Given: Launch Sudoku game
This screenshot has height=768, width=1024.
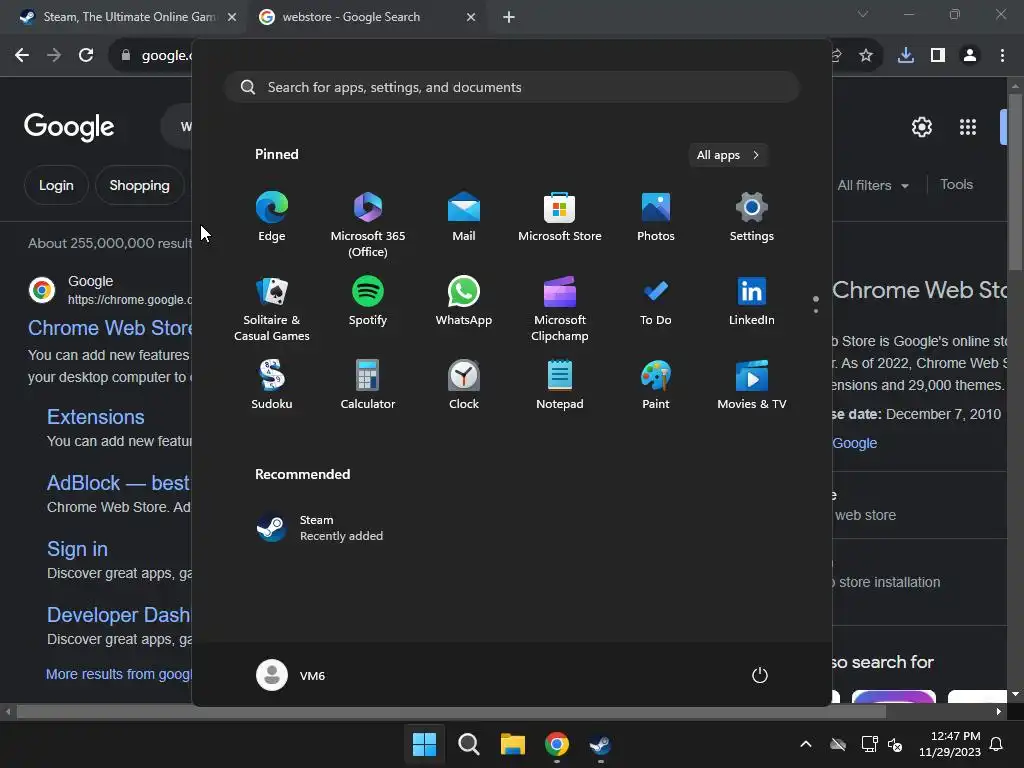Looking at the screenshot, I should point(272,385).
